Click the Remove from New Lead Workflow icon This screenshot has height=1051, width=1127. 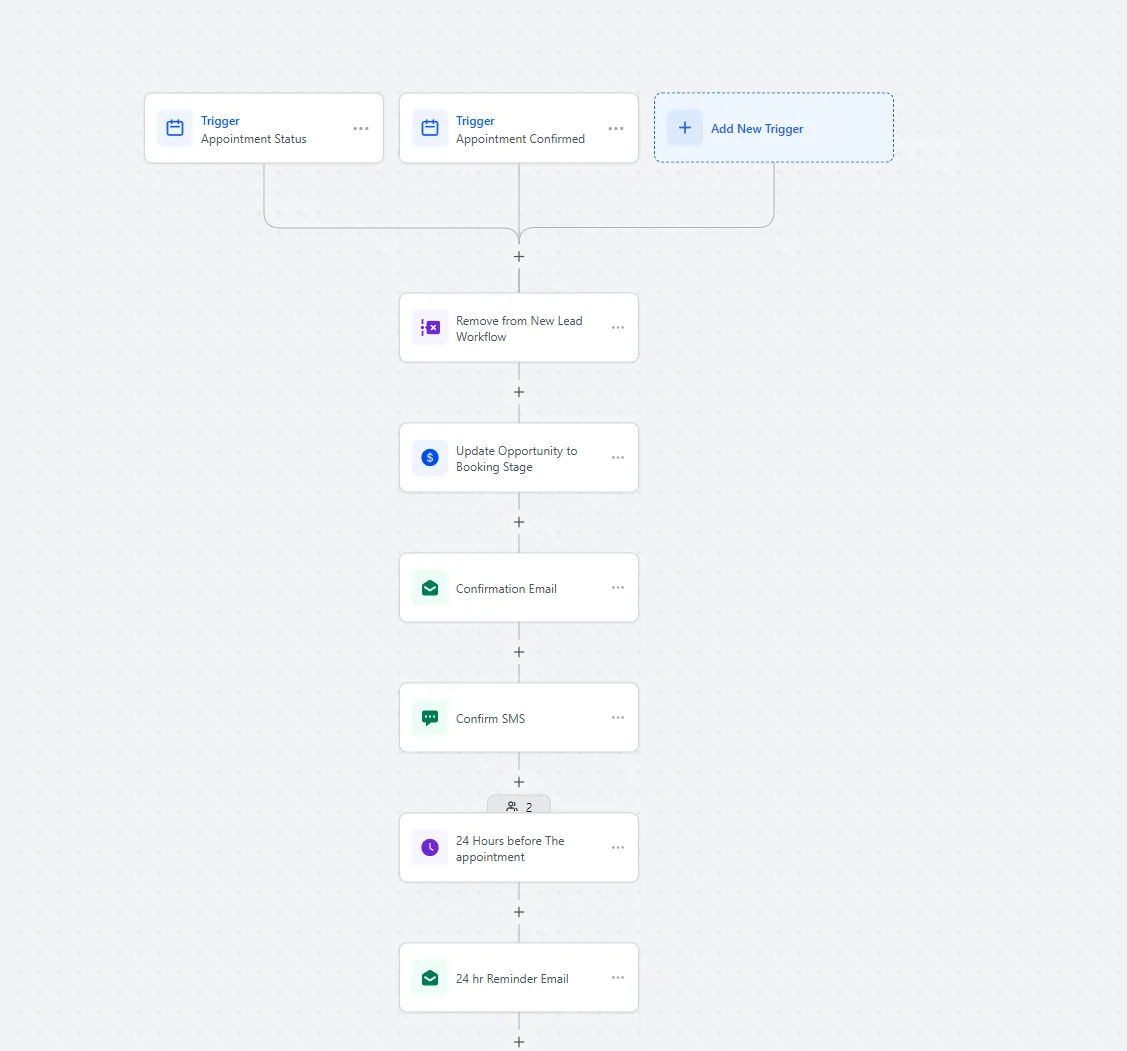coord(430,328)
